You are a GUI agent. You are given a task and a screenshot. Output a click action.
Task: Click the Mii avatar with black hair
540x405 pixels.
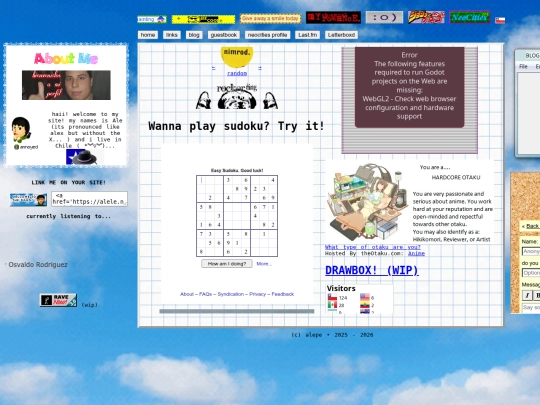tap(21, 129)
